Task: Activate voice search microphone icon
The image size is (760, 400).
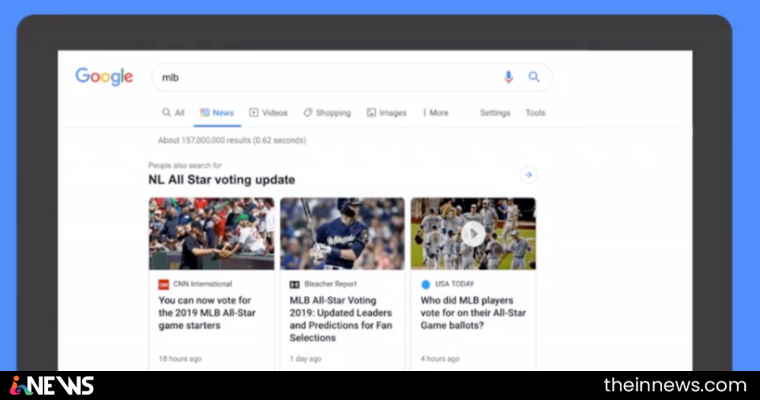Action: pyautogui.click(x=508, y=77)
